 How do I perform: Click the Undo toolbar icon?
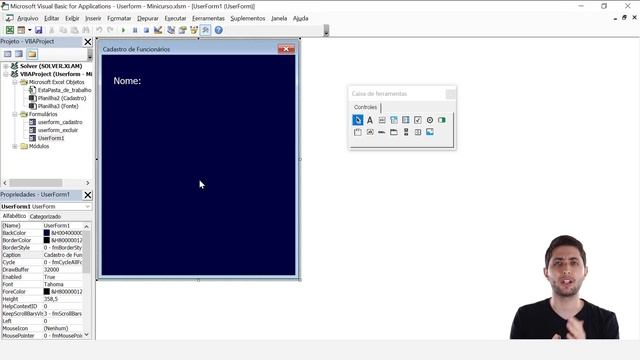pos(99,30)
